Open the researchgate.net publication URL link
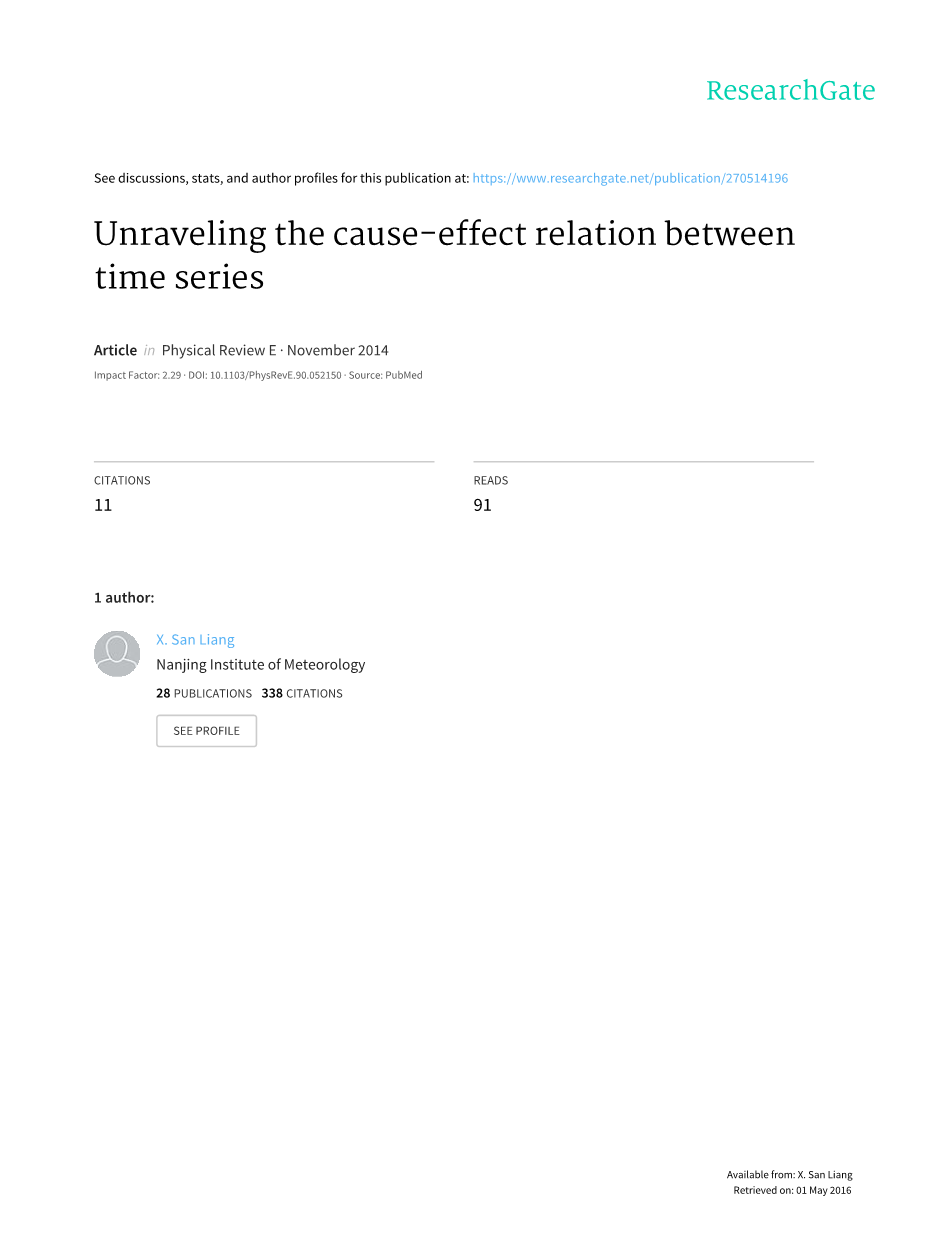This screenshot has height=1260, width=945. point(630,178)
